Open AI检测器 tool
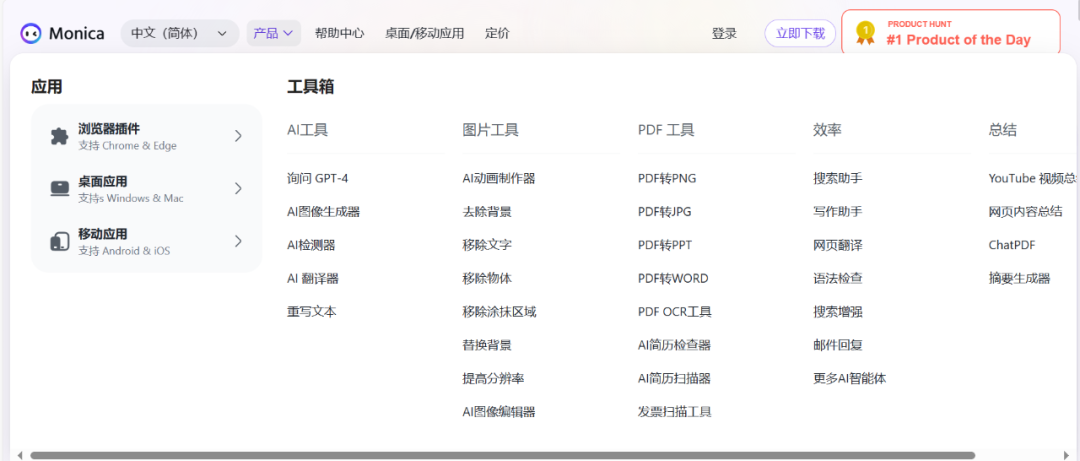 click(x=311, y=245)
